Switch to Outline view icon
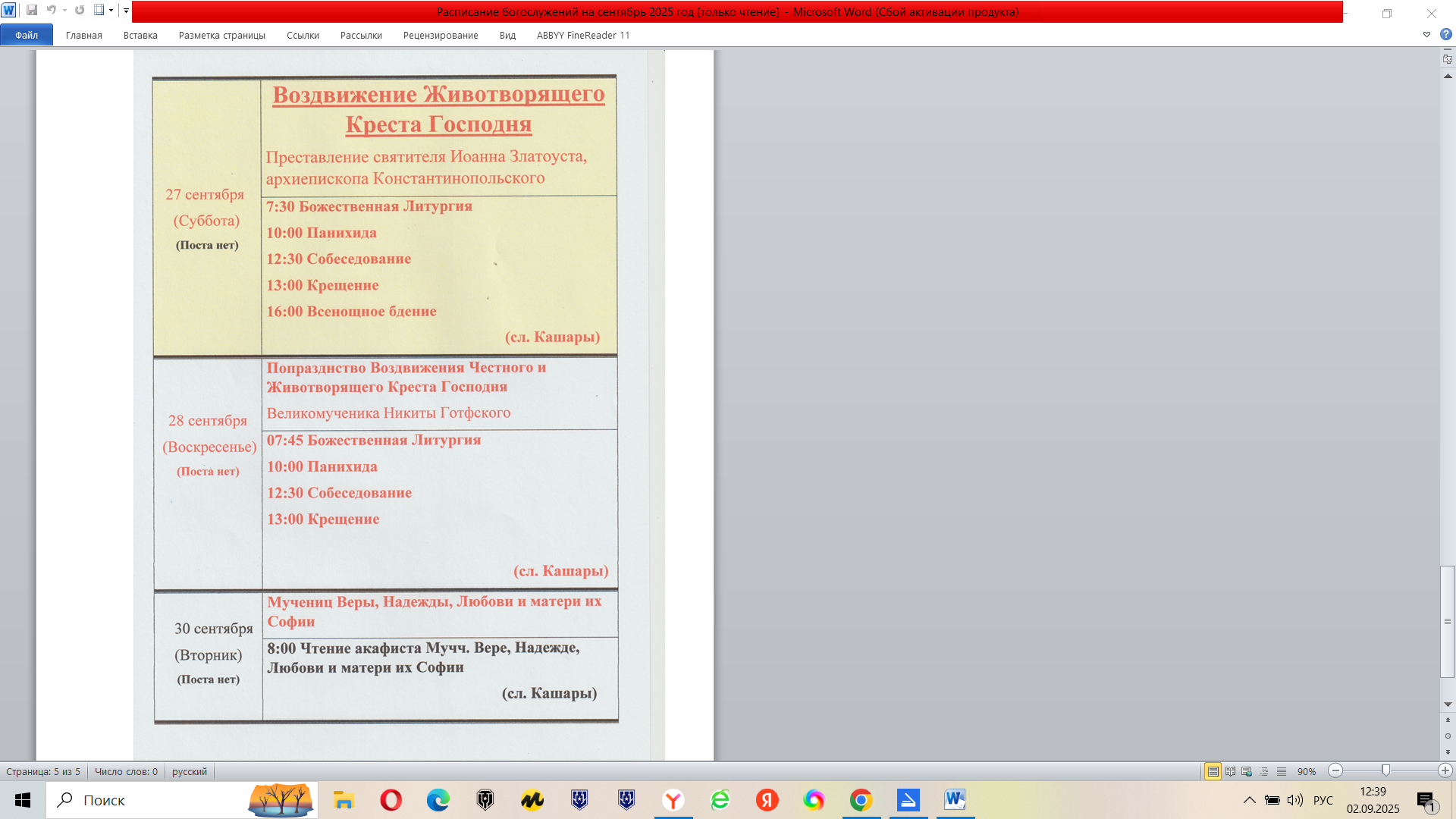Image resolution: width=1456 pixels, height=819 pixels. [x=1264, y=771]
